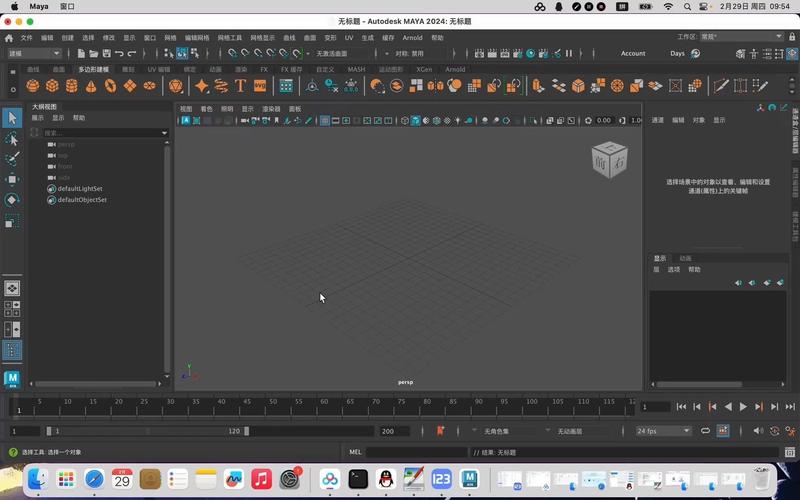Viewport: 800px width, 500px height.
Task: Open the 24 fps frame rate dropdown
Action: click(663, 431)
